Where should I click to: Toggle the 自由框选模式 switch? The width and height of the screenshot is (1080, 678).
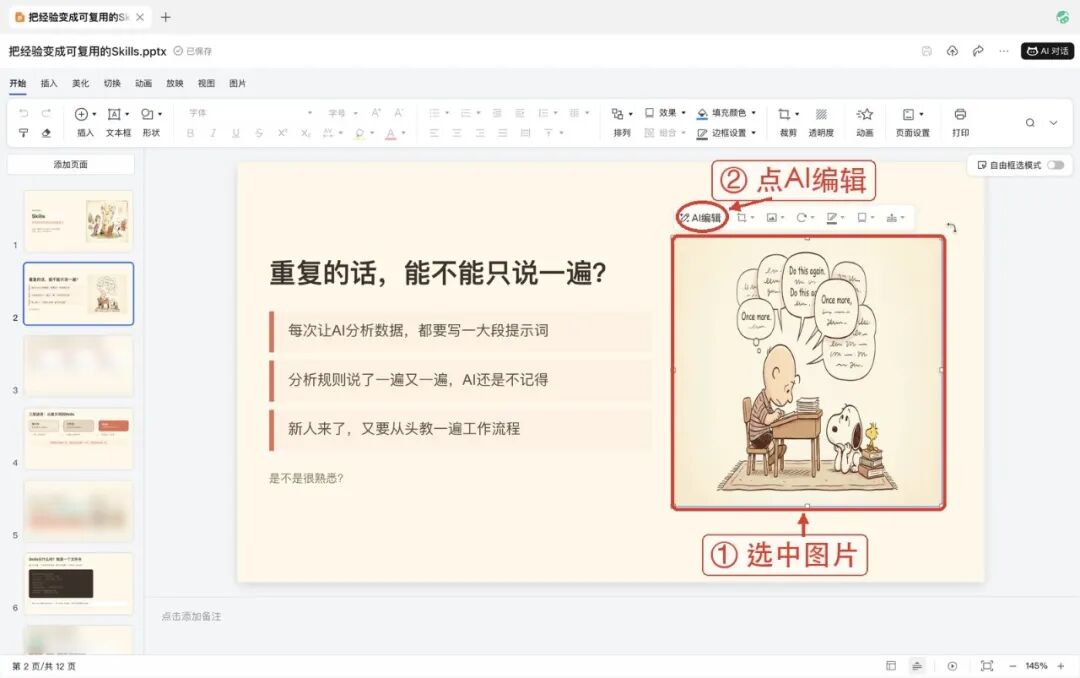[1055, 165]
